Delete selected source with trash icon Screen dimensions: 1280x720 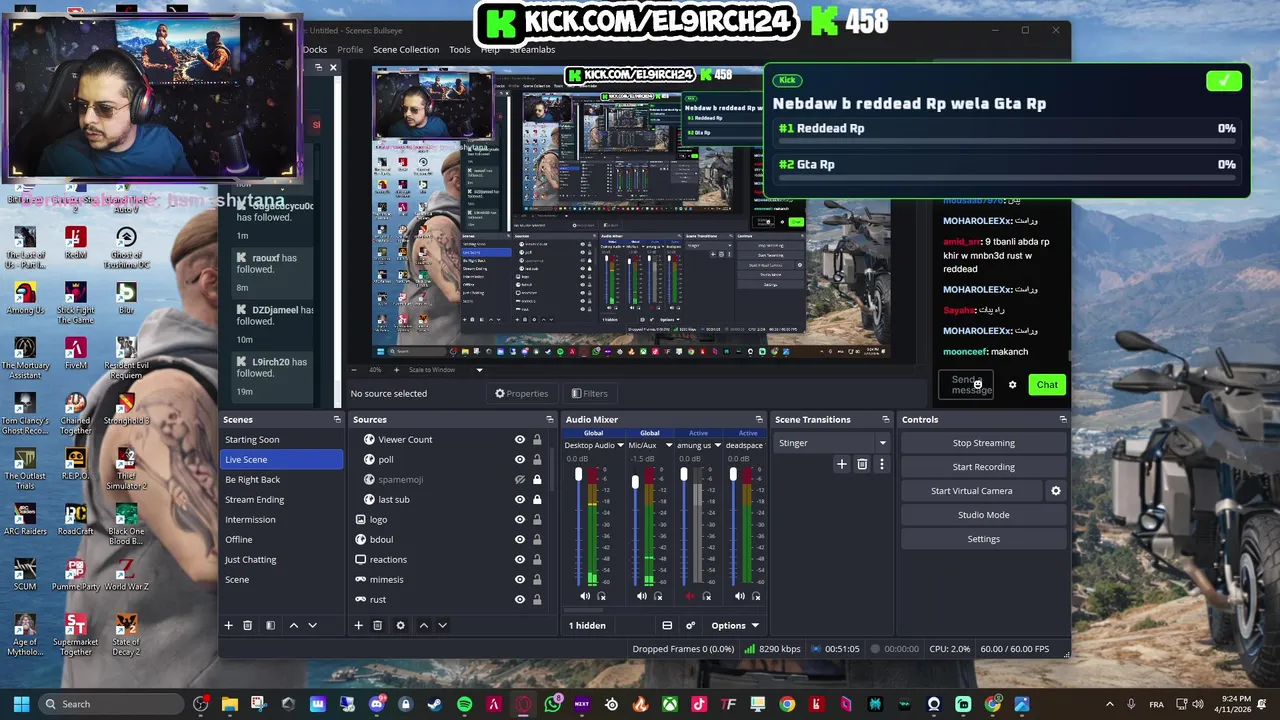tap(377, 625)
